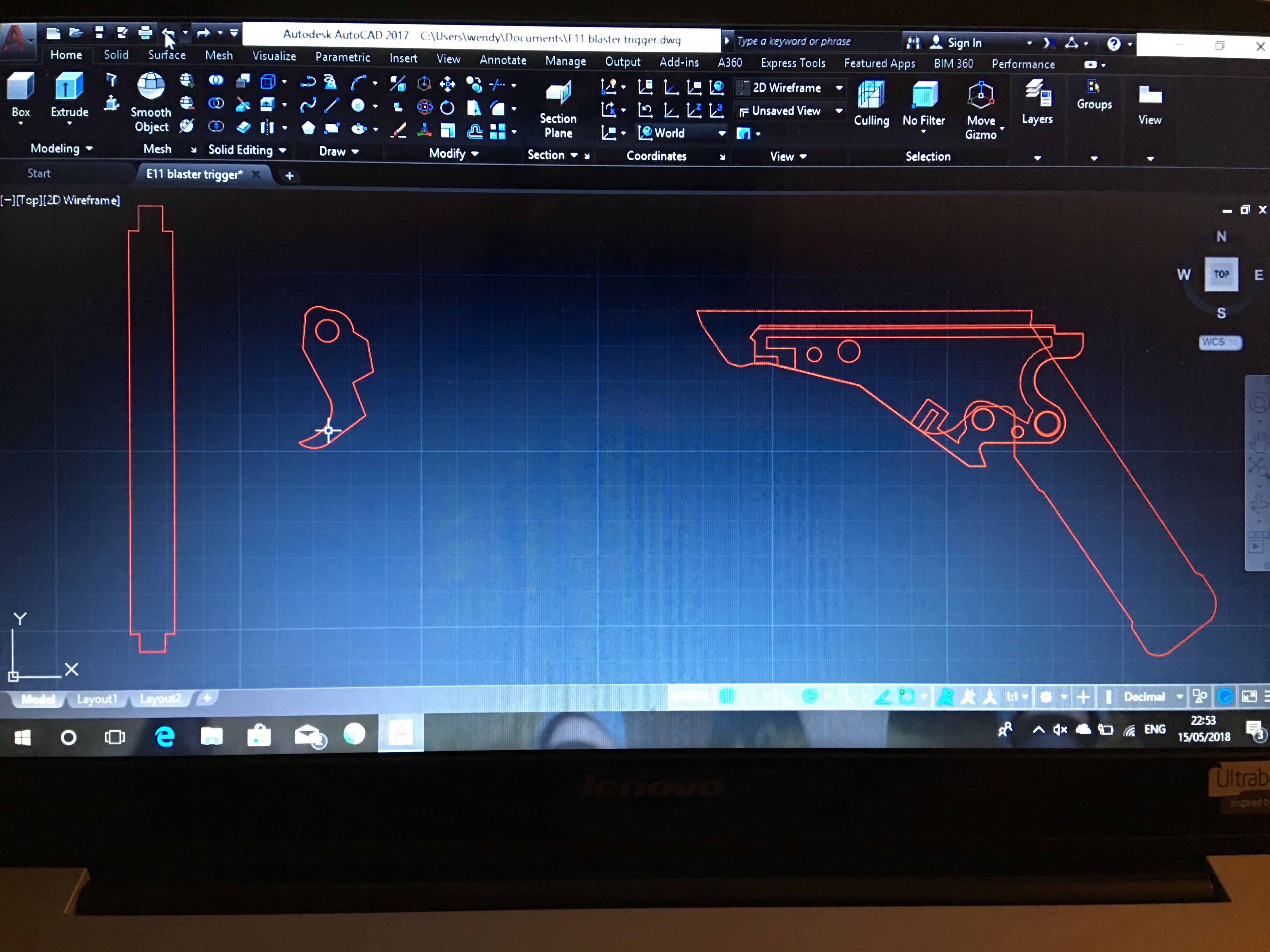Click the Array tool in Modify panel
Viewport: 1270px width, 952px height.
point(498,131)
